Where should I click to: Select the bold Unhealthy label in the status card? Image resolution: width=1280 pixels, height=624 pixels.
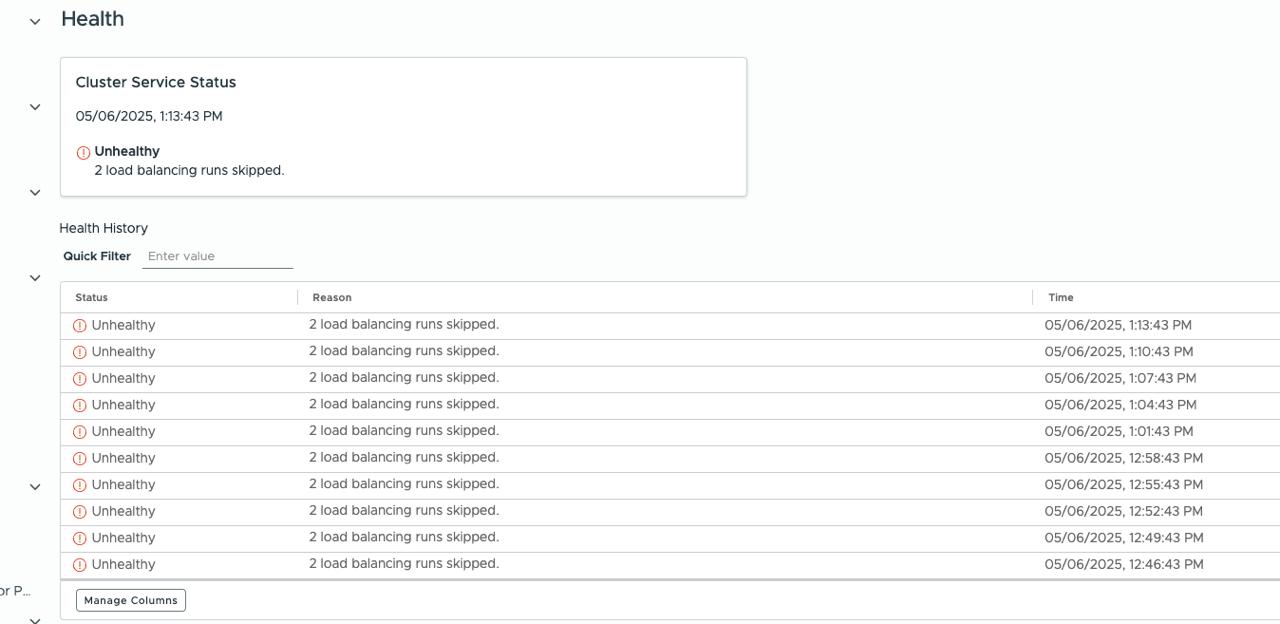[x=127, y=151]
